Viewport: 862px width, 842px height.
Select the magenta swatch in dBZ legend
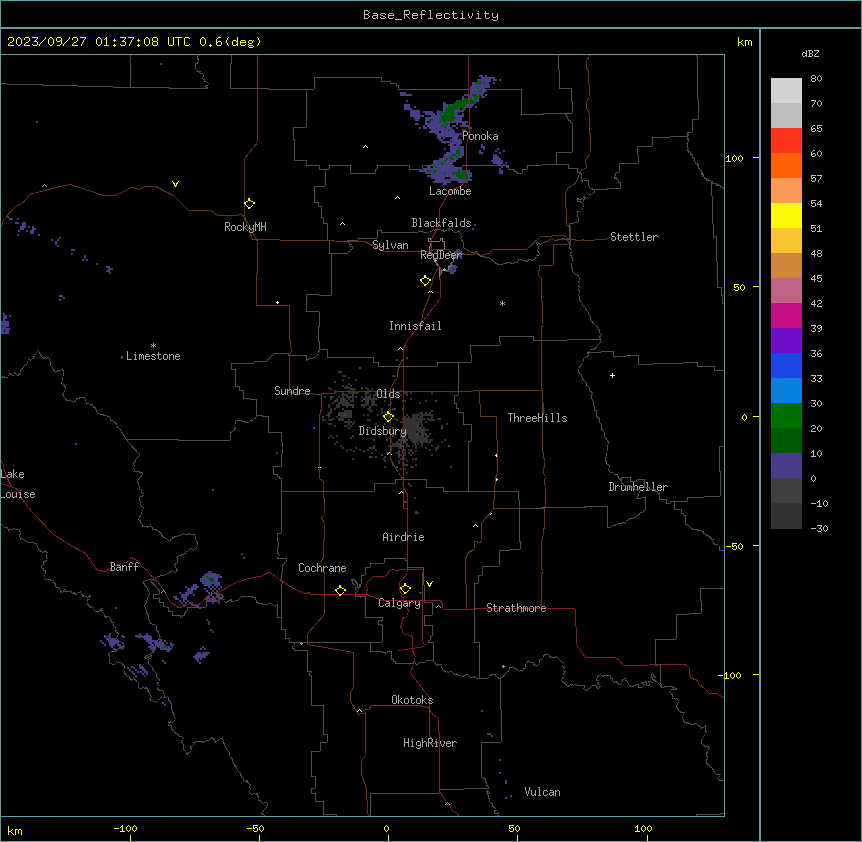[786, 315]
